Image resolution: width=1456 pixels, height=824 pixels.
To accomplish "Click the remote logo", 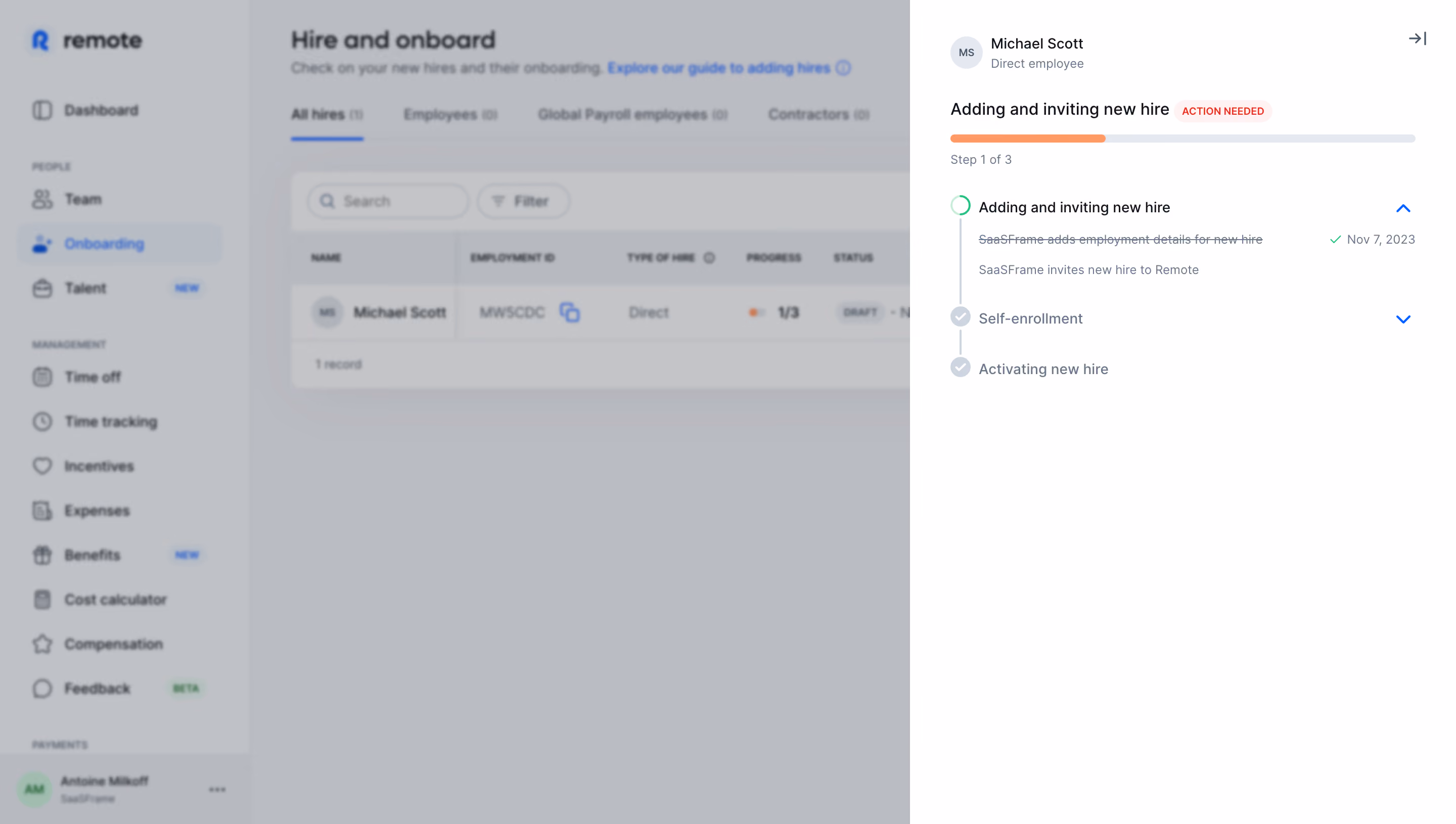I will pyautogui.click(x=86, y=40).
